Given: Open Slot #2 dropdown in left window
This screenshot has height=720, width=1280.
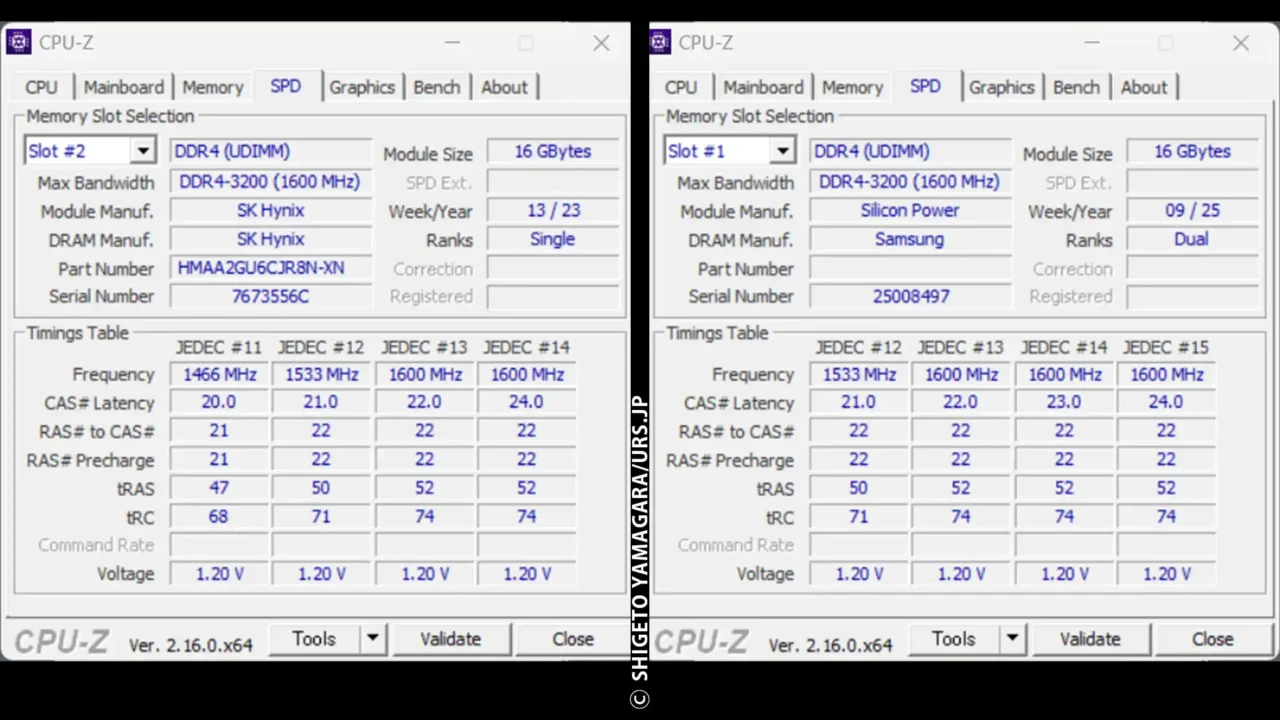Looking at the screenshot, I should pos(143,151).
